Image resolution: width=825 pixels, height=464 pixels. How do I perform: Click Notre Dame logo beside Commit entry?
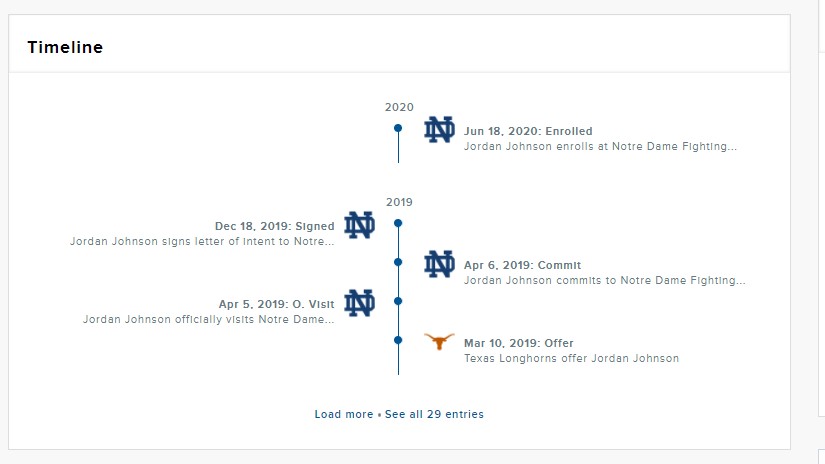[x=439, y=264]
